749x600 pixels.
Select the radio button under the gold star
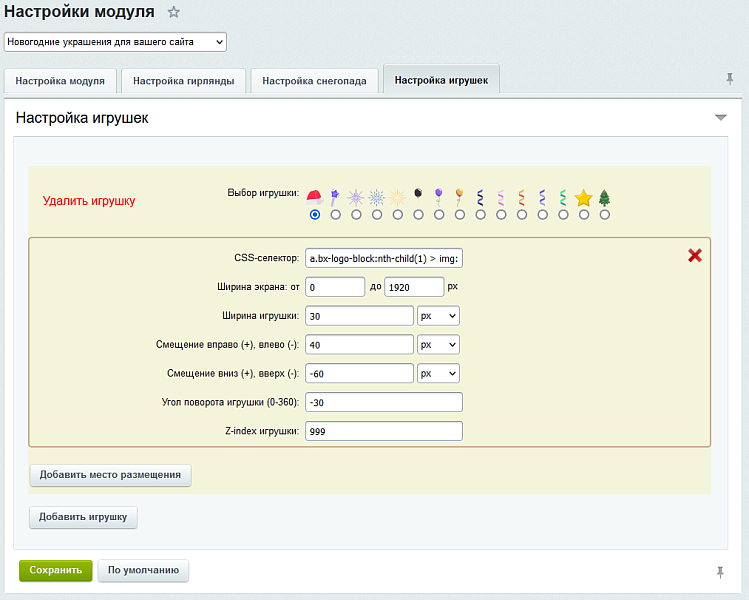pyautogui.click(x=584, y=214)
